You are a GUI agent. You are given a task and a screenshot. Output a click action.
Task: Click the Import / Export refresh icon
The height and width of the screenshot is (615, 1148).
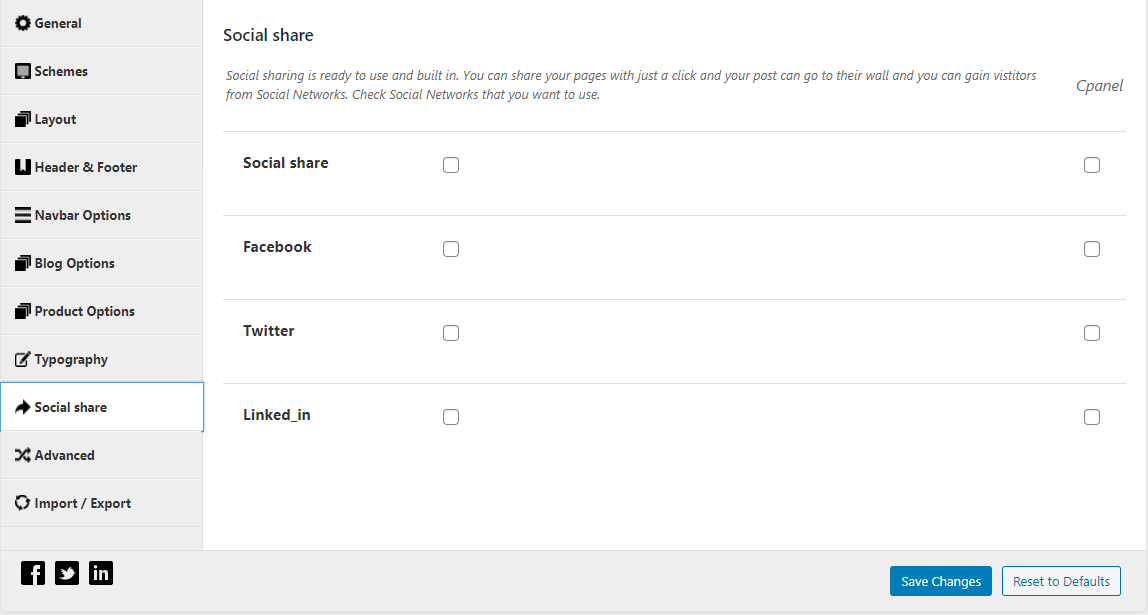tap(23, 503)
